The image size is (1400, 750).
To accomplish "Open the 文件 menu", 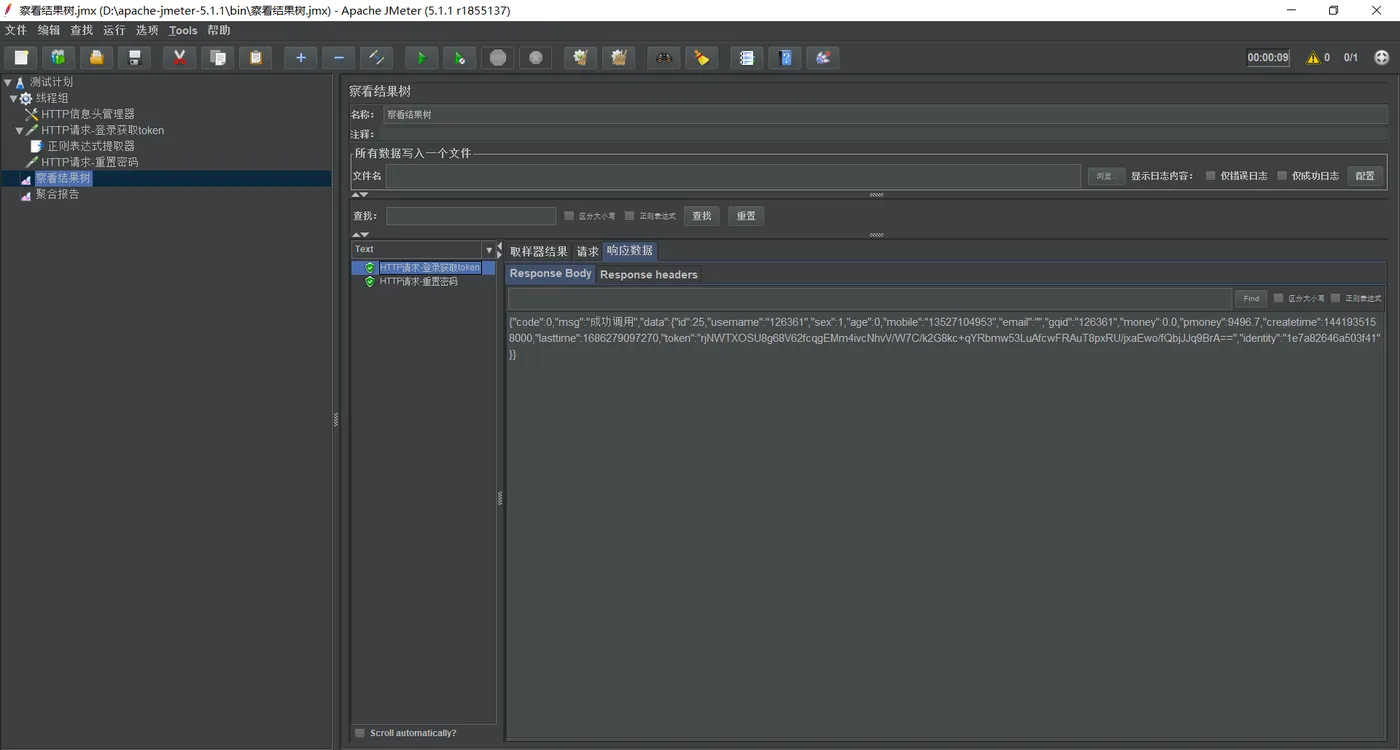I will pyautogui.click(x=16, y=31).
